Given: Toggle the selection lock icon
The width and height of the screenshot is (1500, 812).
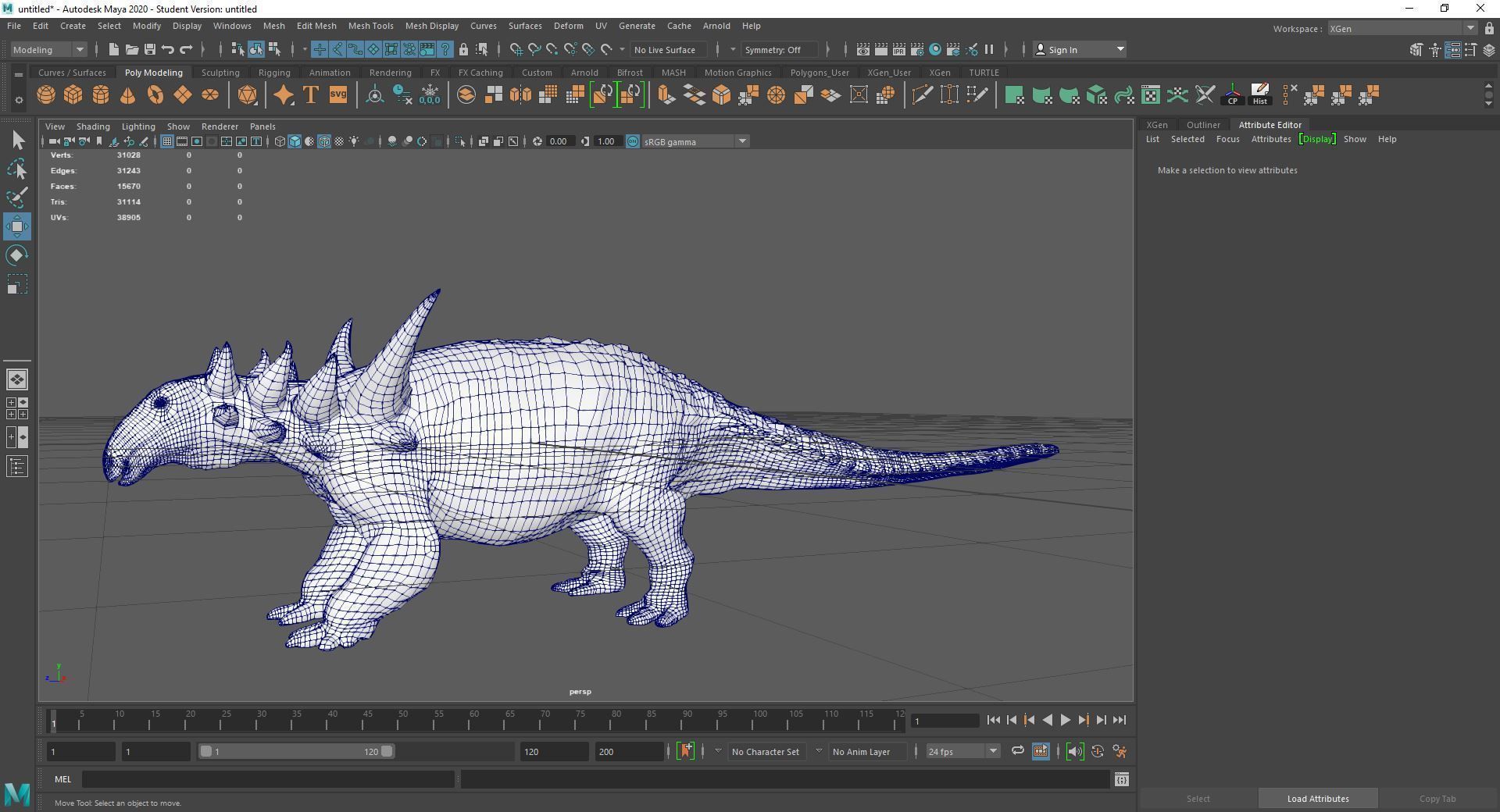Looking at the screenshot, I should pos(463,49).
